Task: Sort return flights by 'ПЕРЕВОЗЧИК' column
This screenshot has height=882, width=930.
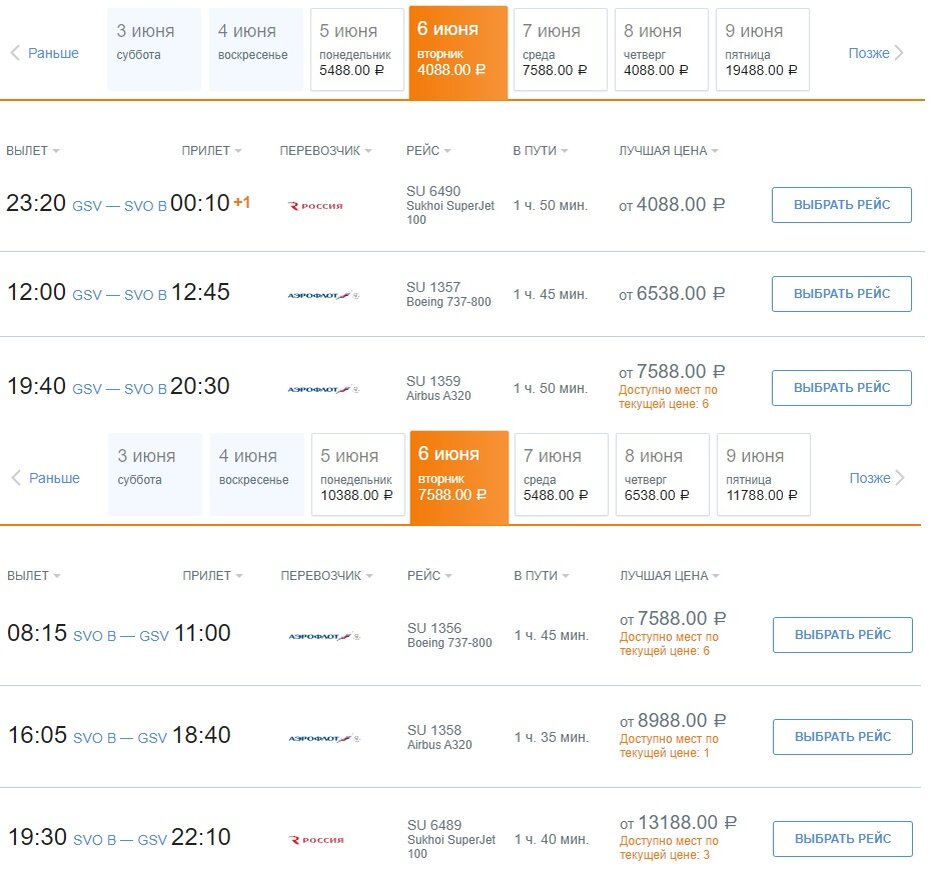Action: click(x=326, y=575)
